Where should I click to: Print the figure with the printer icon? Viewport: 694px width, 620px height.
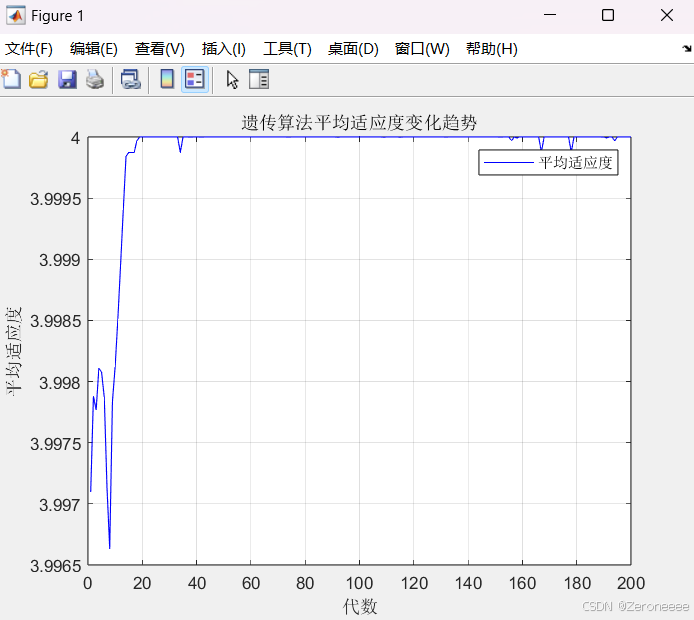[95, 80]
